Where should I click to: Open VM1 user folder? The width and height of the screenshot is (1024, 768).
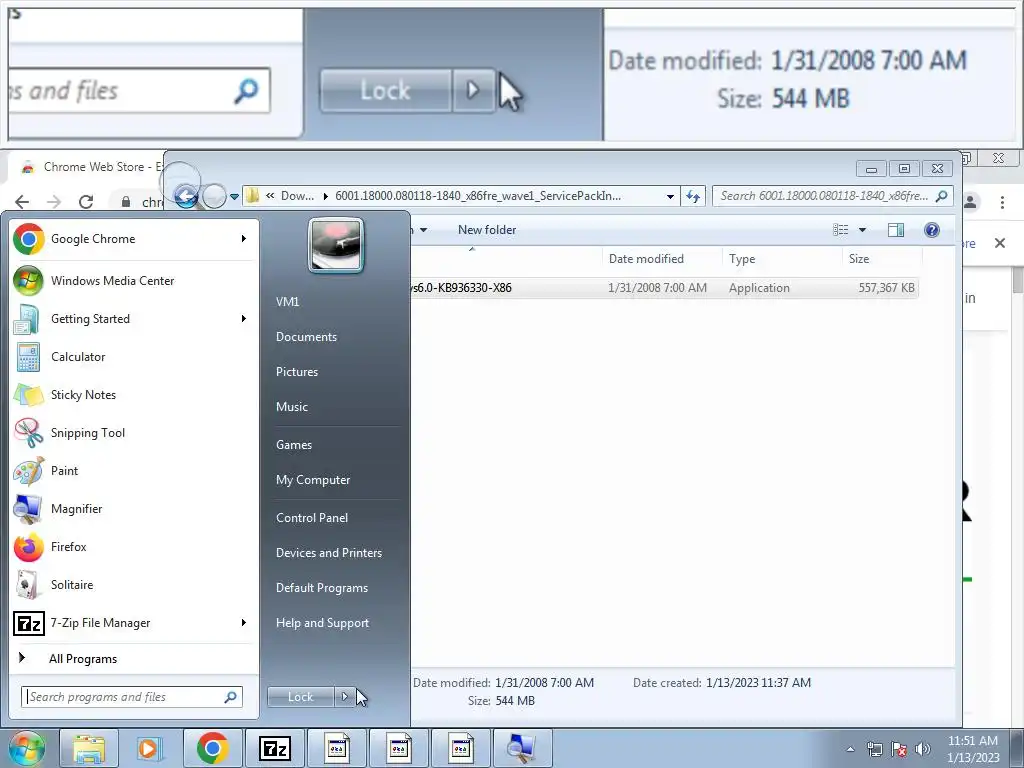click(x=287, y=302)
